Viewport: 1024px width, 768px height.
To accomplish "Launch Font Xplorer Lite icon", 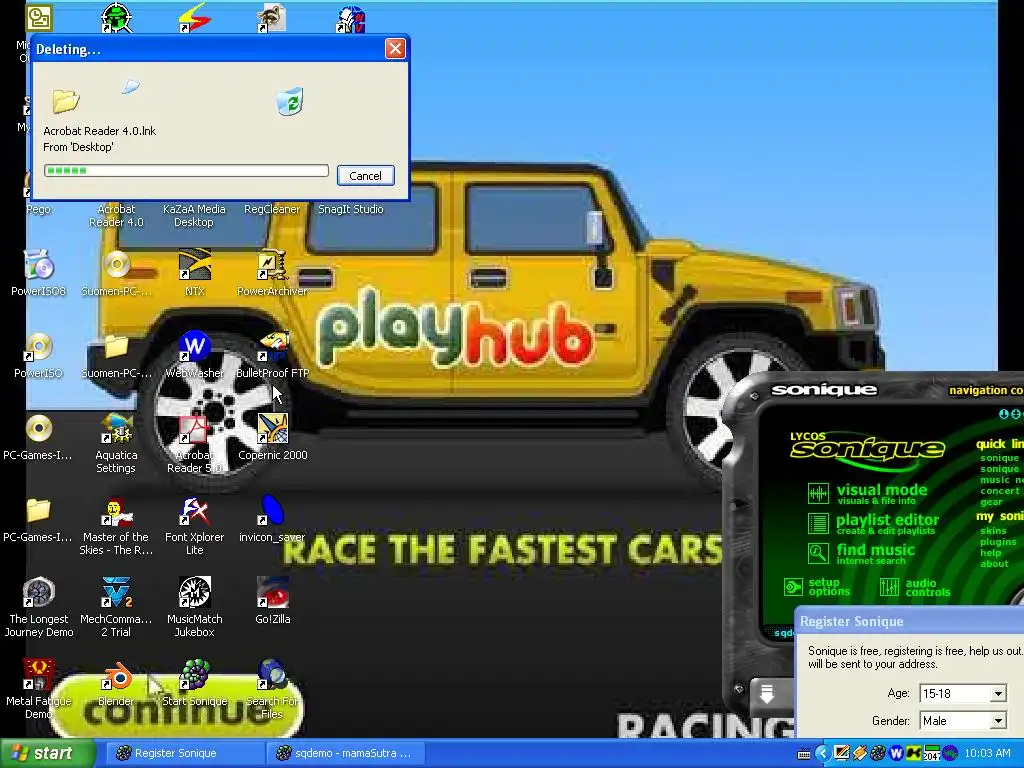I will [195, 525].
